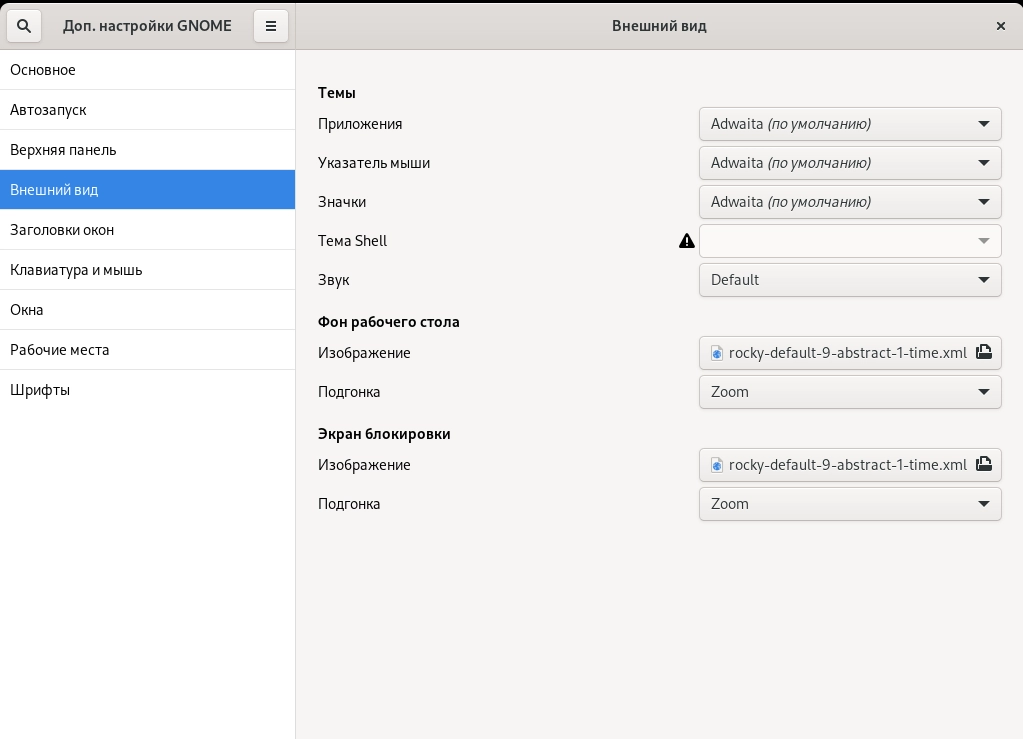Click the Экран блокировки heading
The width and height of the screenshot is (1023, 739).
(x=384, y=434)
